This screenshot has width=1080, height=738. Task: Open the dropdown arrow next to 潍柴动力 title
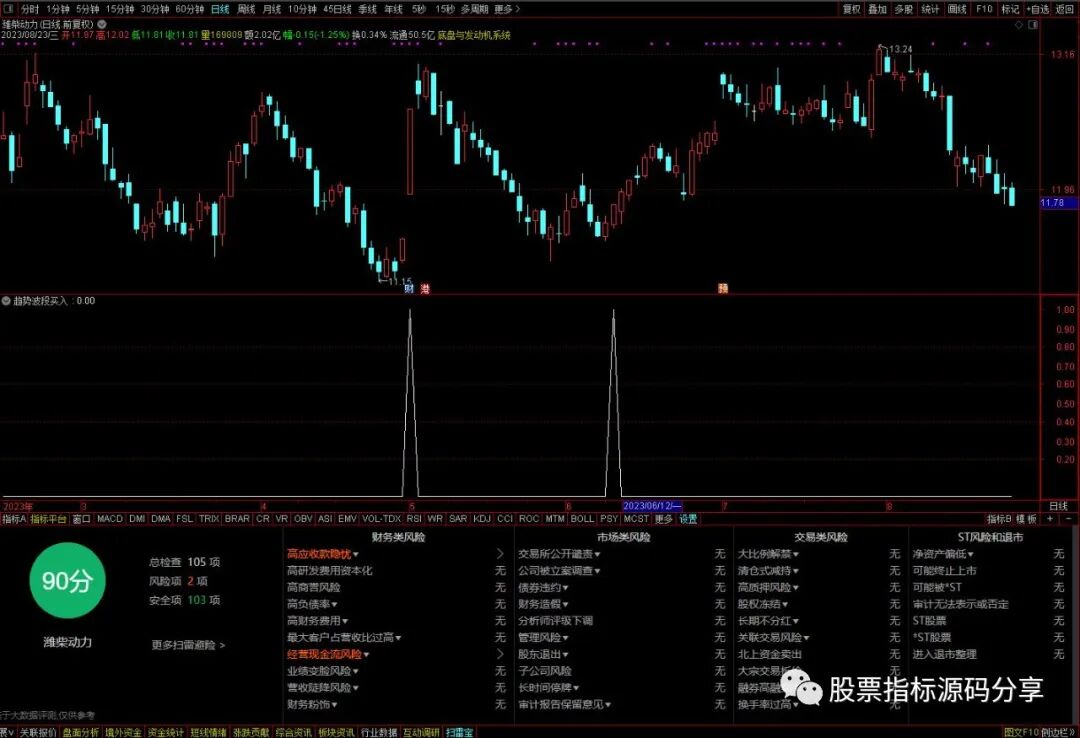[102, 24]
